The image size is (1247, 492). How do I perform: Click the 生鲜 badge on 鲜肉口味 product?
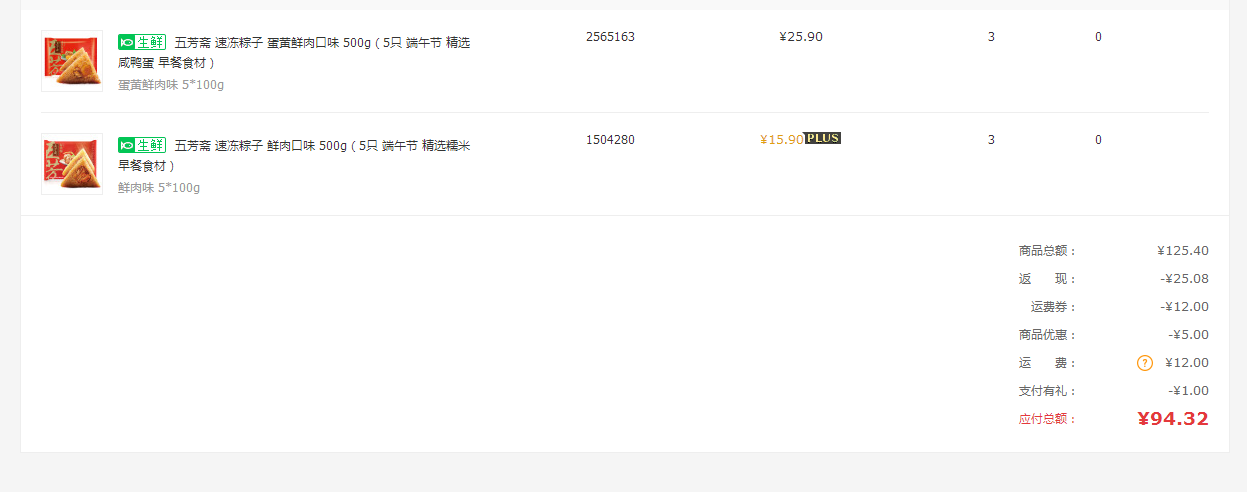tap(142, 145)
